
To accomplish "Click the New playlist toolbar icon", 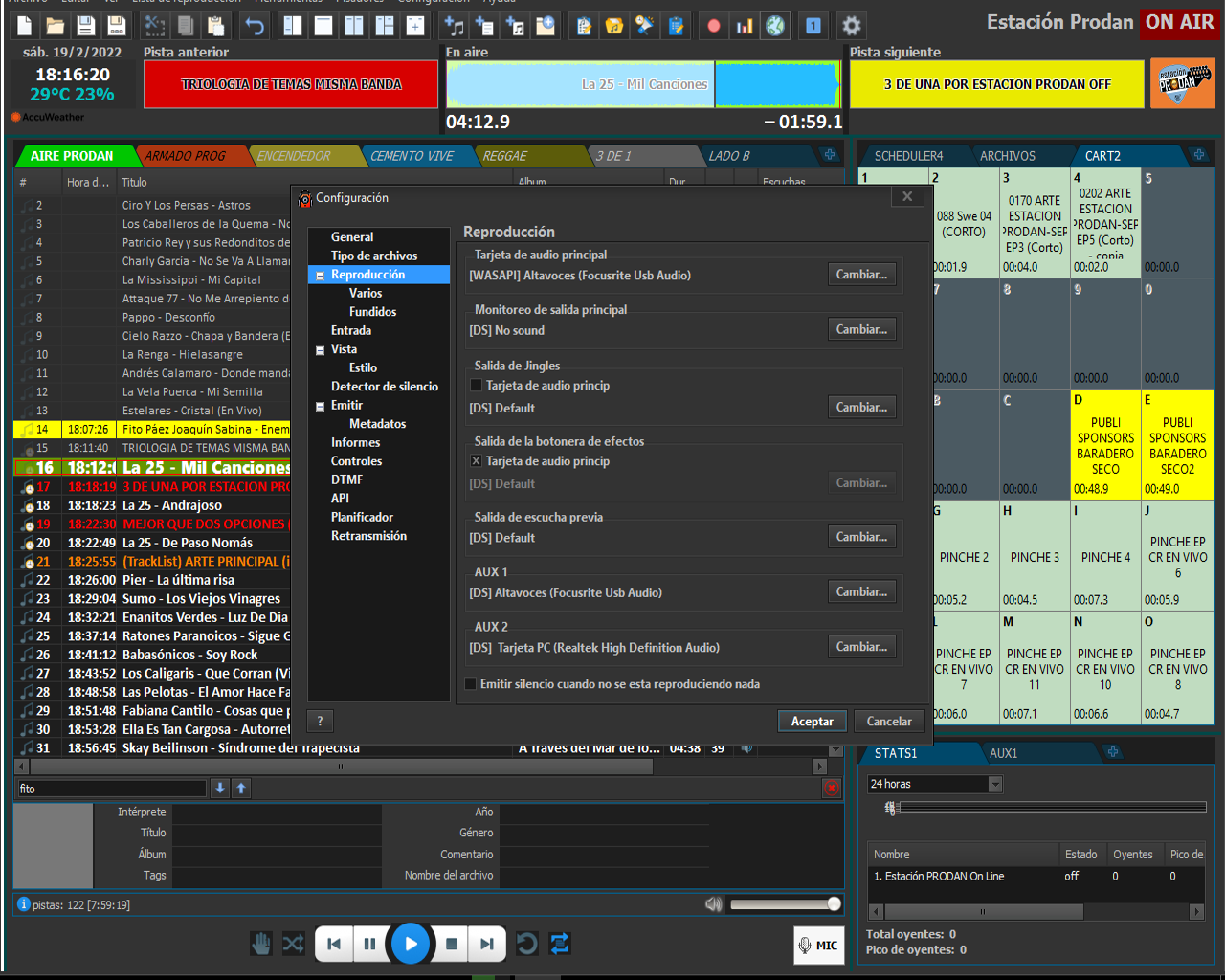I will pos(25,26).
